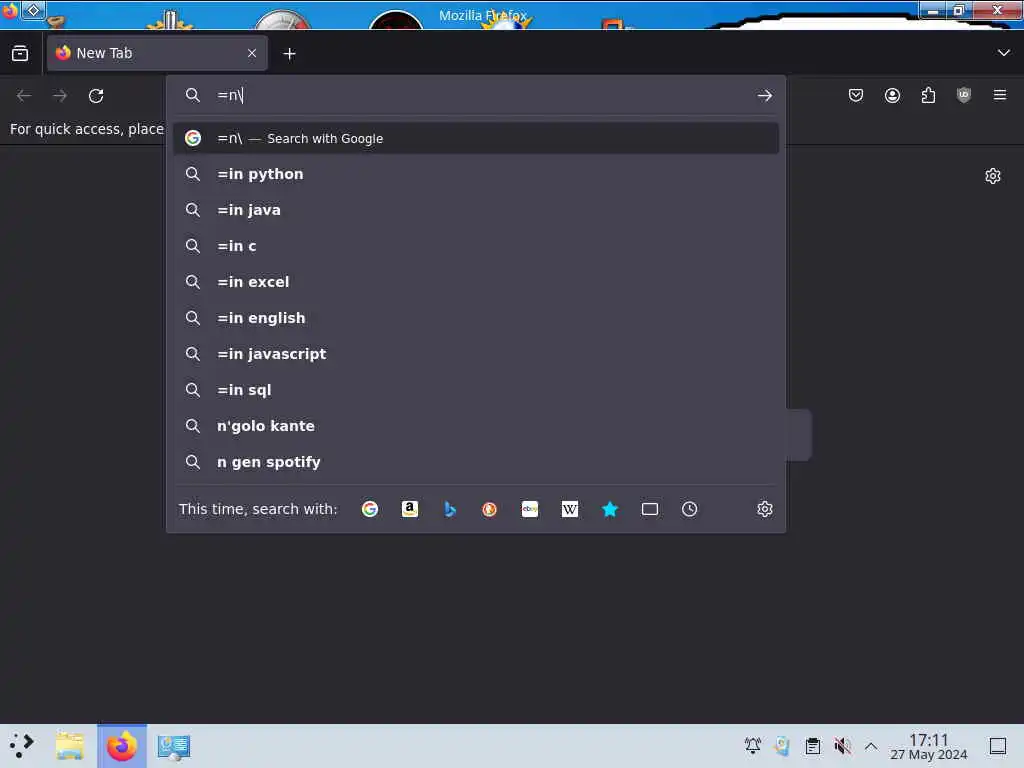Choose suggestion '=in javascript'
The height and width of the screenshot is (768, 1024).
tap(476, 354)
